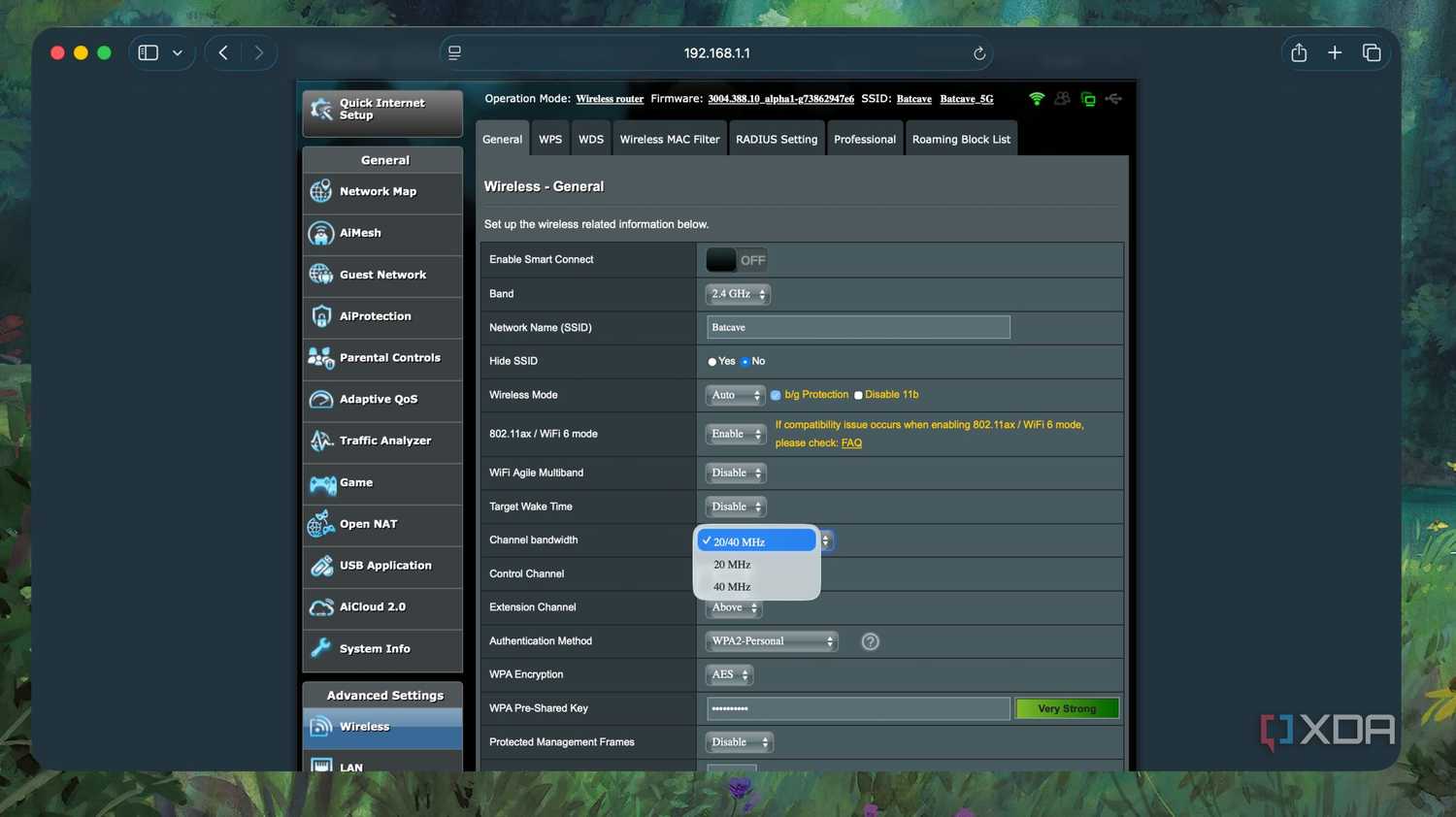
Task: Click the AiMesh sidebar icon
Action: [x=321, y=233]
